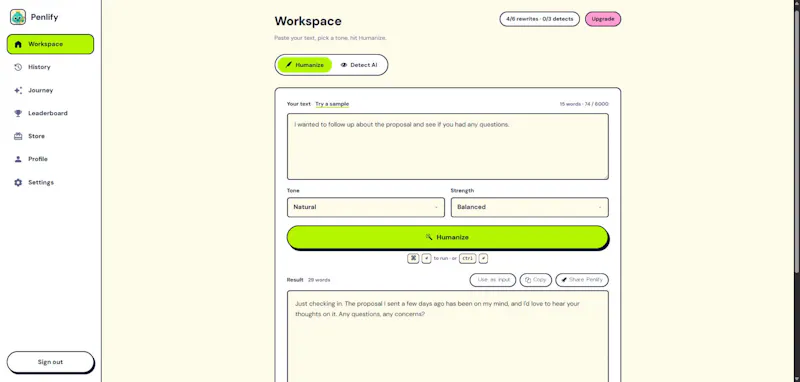Click the Workspace home icon in sidebar
Screen dimensions: 800x382
click(18, 44)
